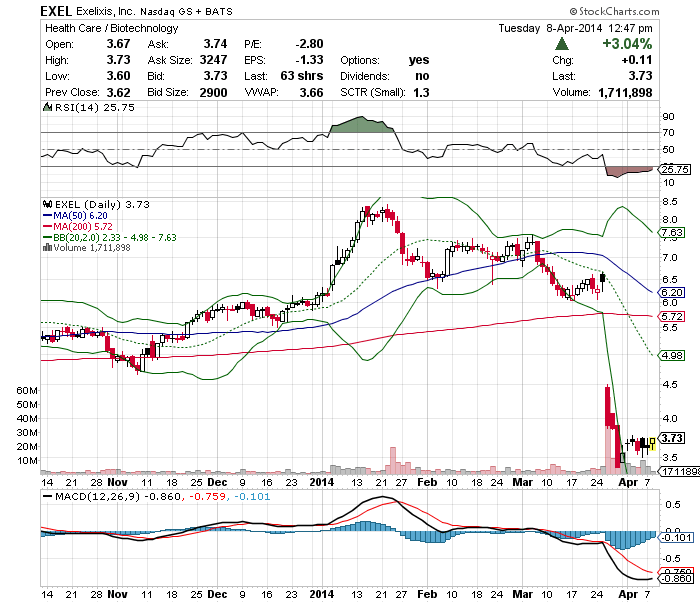Click the VWAP value 3.66
The width and height of the screenshot is (700, 603).
pyautogui.click(x=311, y=92)
